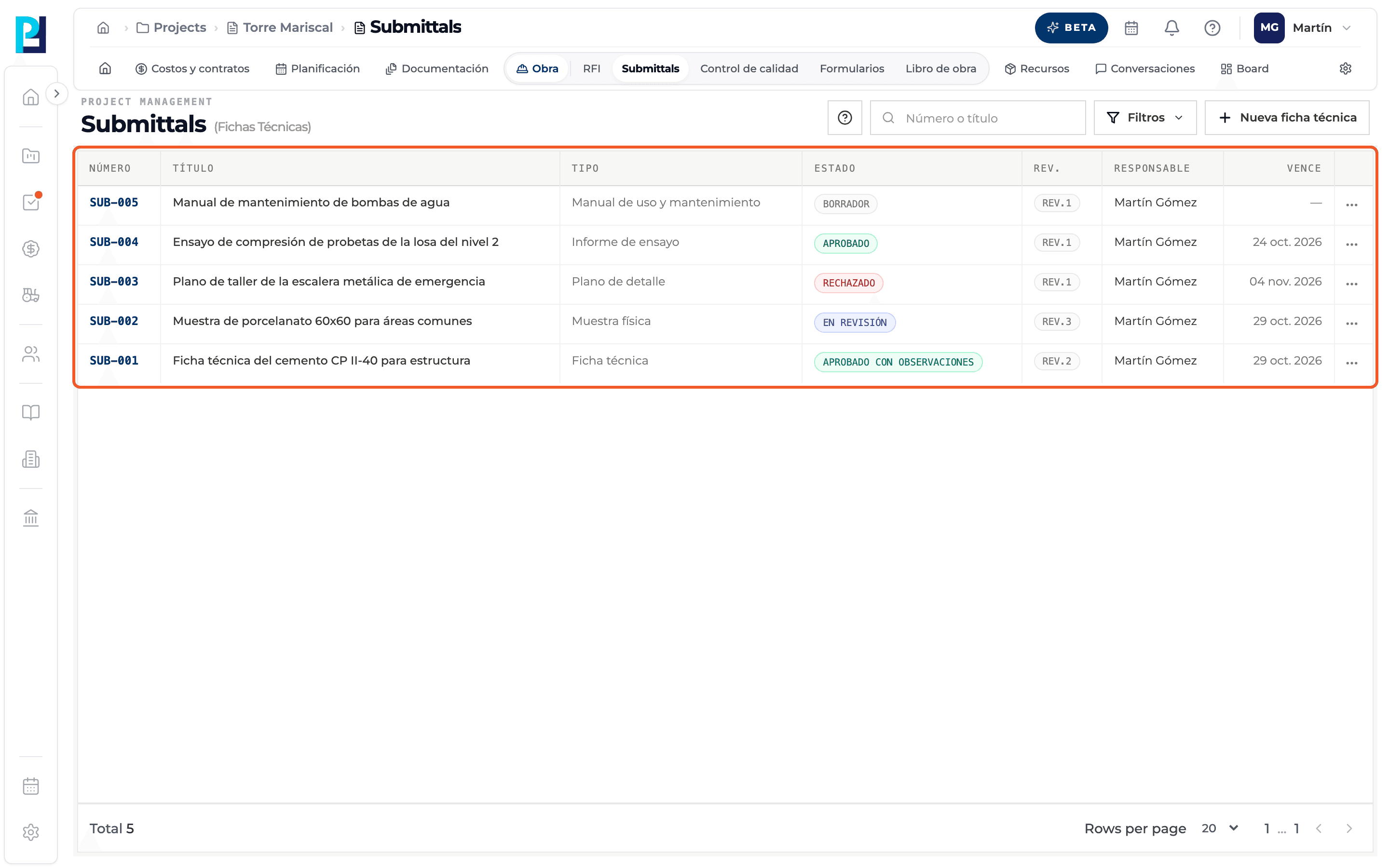Image resolution: width=1389 pixels, height=868 pixels.
Task: Open the Filtros dropdown
Action: pos(1144,118)
